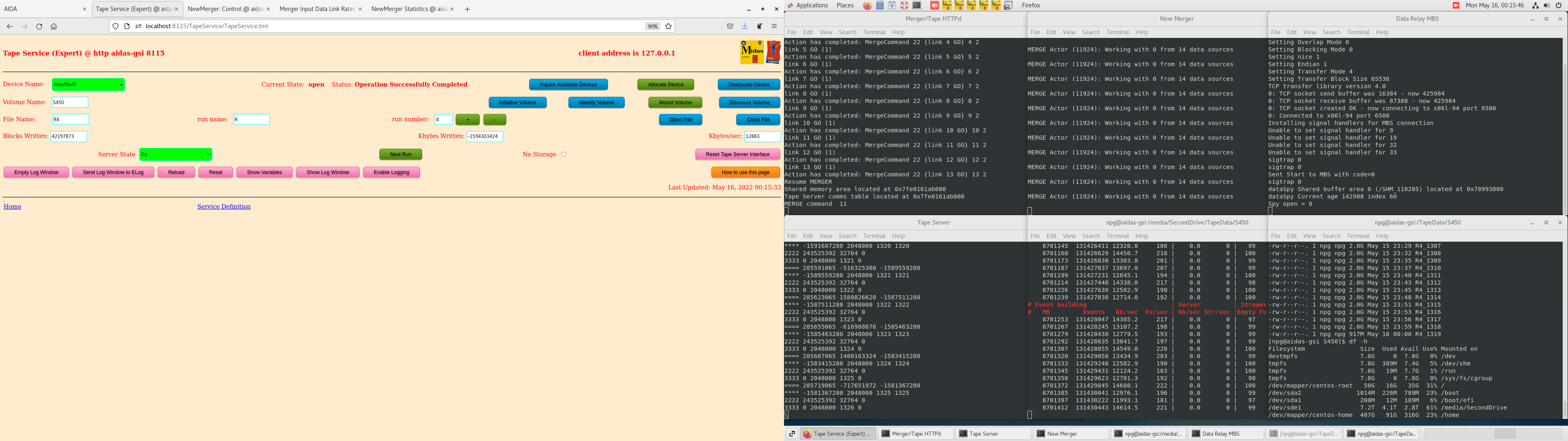The width and height of the screenshot is (1568, 441).
Task: Open the Firefox hamburger application menu
Action: coord(774,26)
